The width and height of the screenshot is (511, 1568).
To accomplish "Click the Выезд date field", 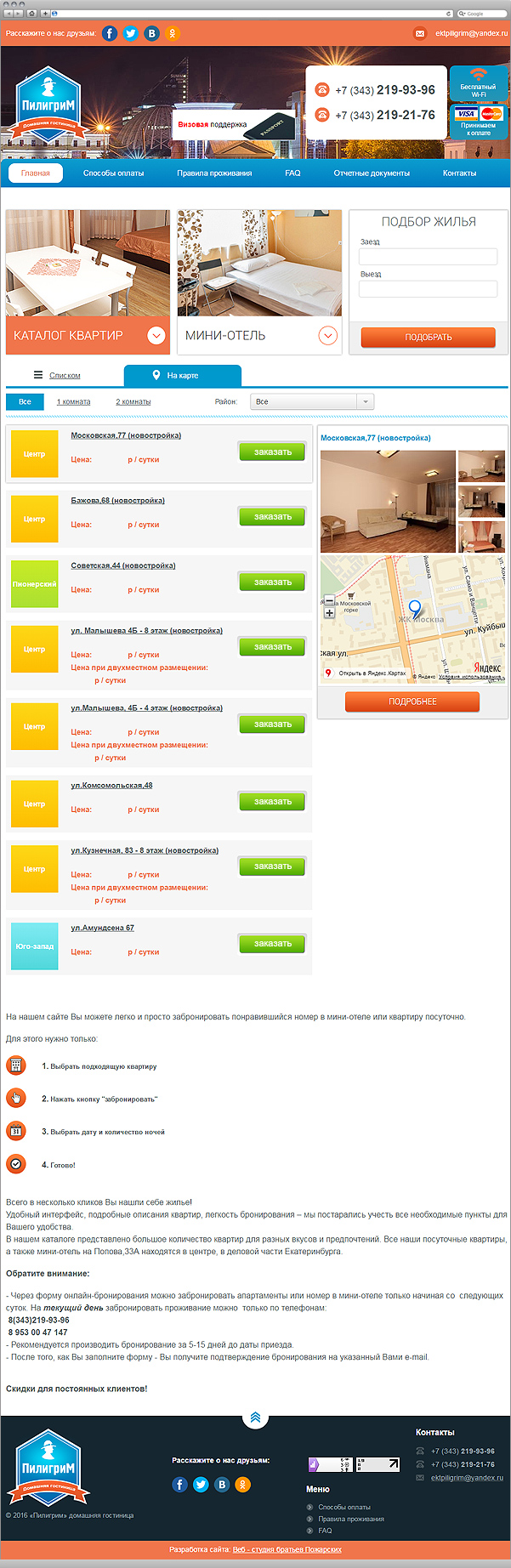I will click(428, 288).
